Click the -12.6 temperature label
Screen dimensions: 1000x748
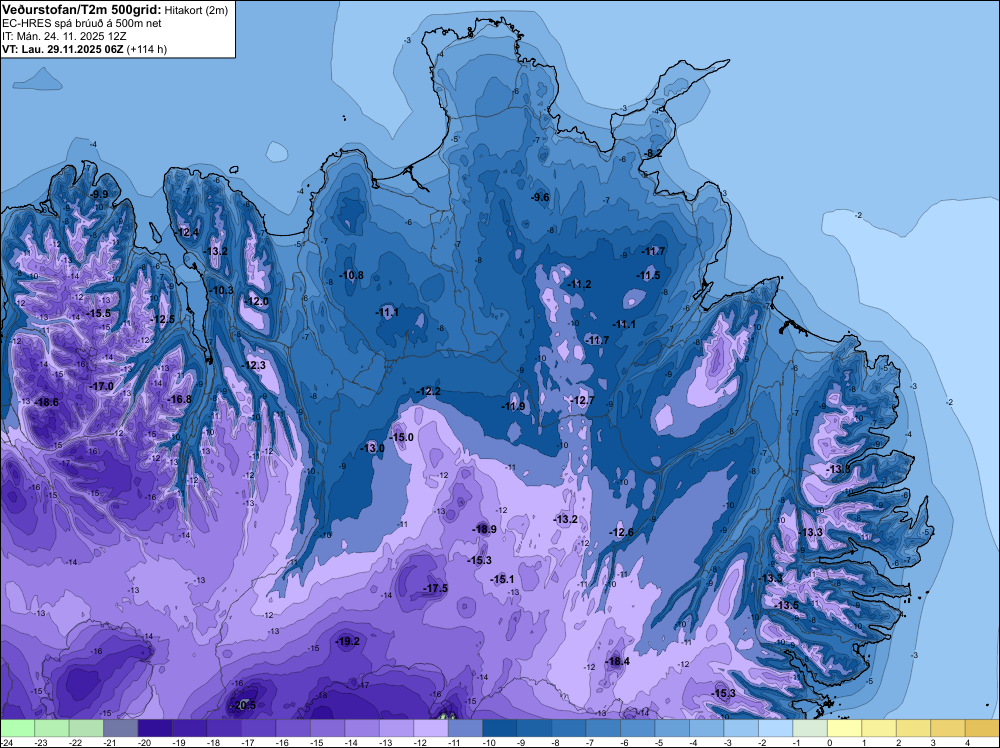click(x=622, y=532)
